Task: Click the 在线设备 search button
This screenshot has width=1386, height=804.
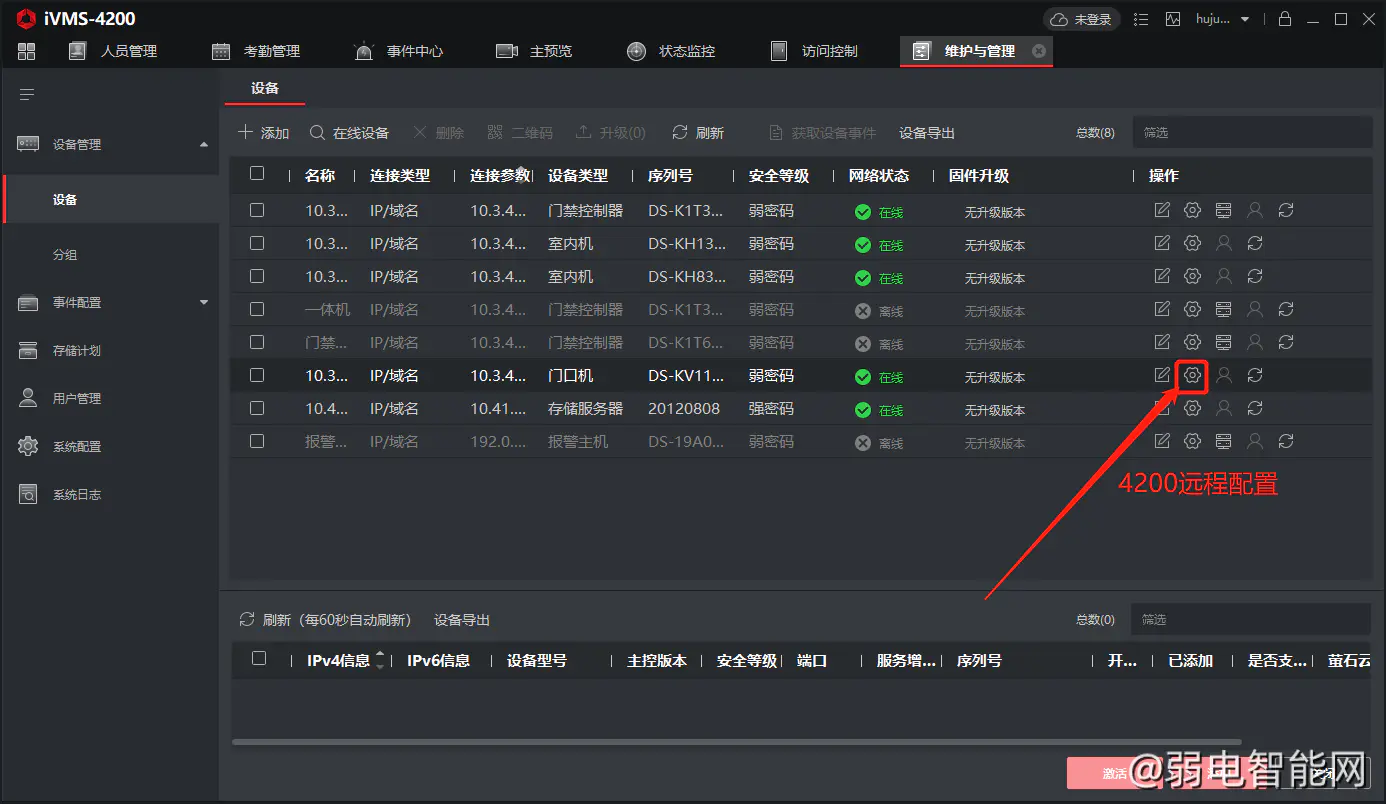Action: (x=349, y=133)
